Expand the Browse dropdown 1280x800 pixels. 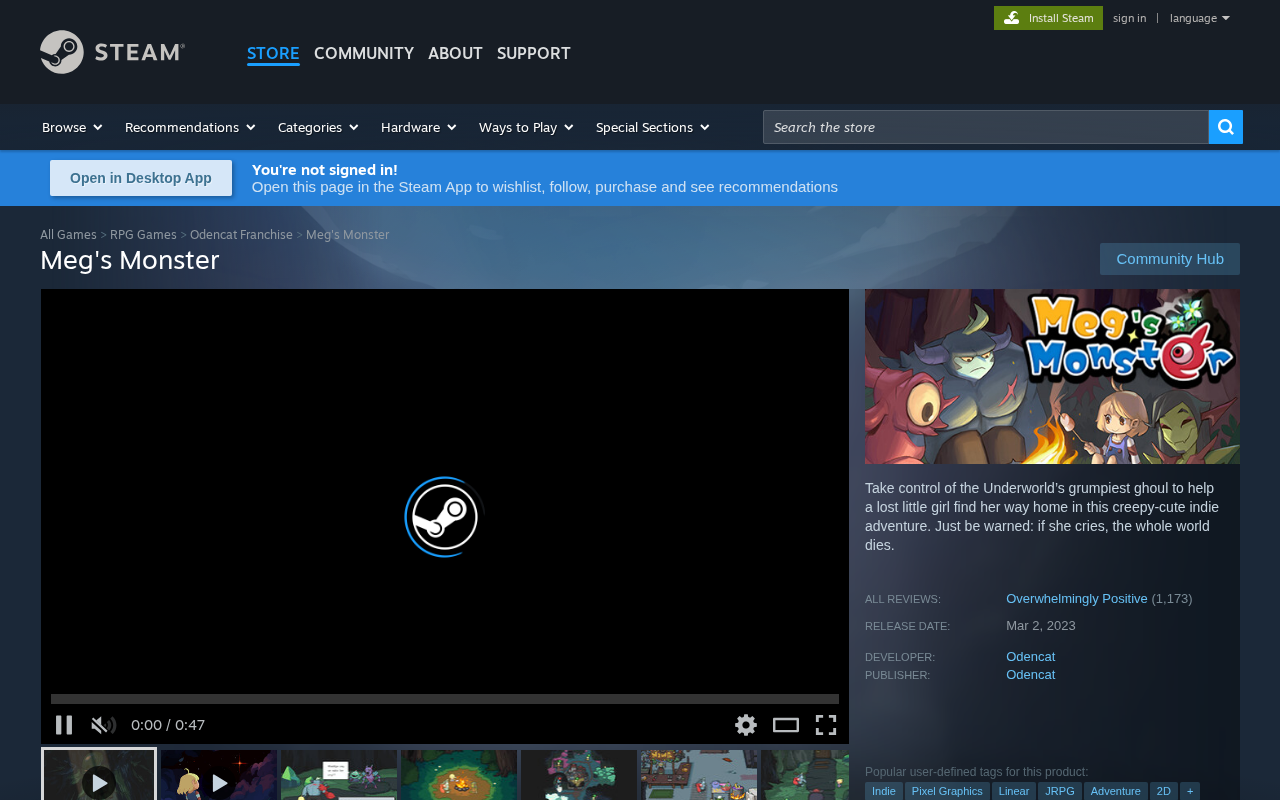(72, 127)
